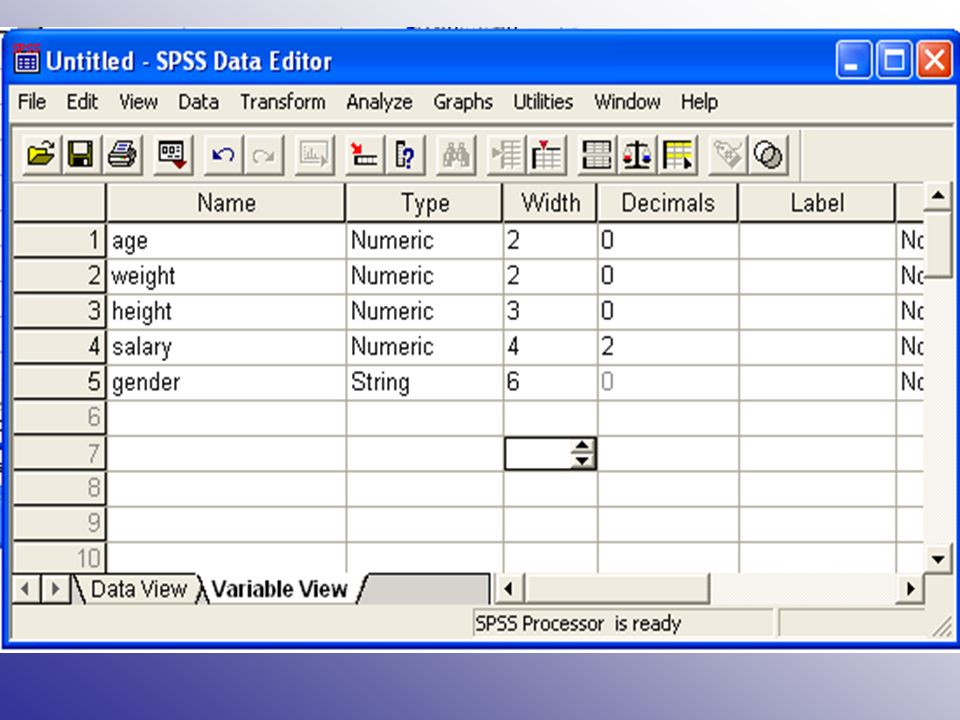
Task: Click the width value 6 for gender
Action: tap(550, 383)
